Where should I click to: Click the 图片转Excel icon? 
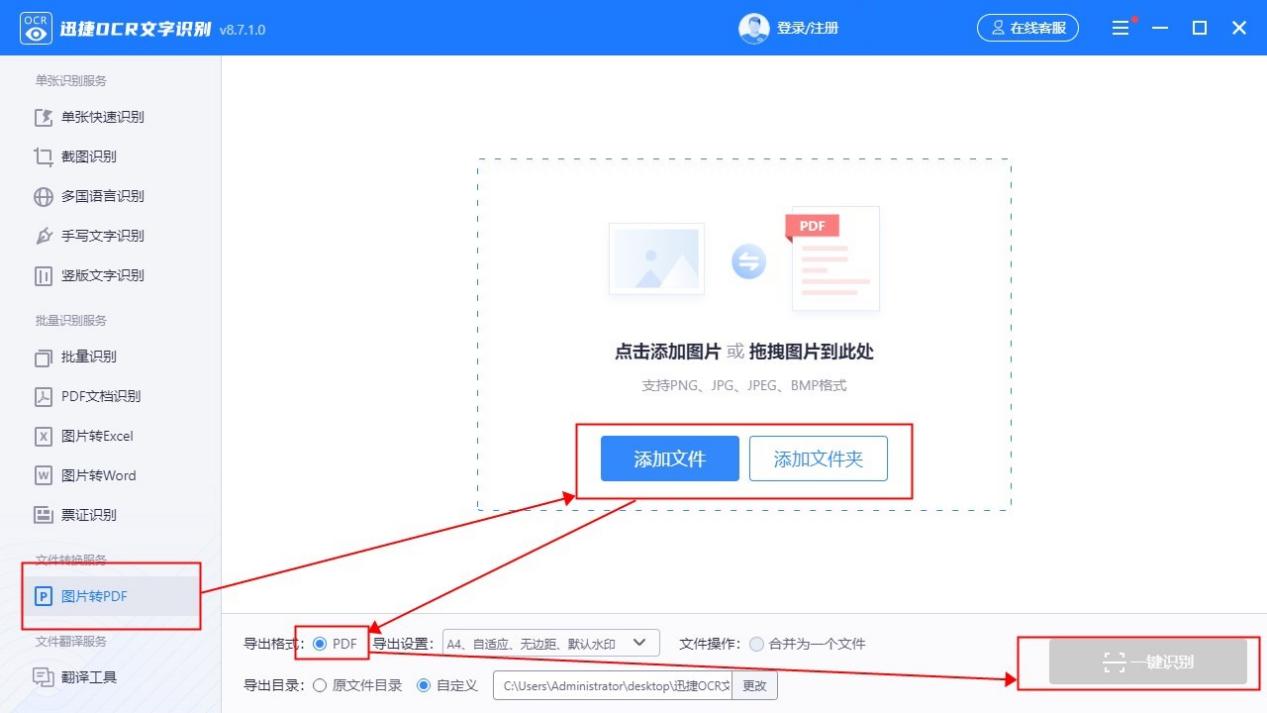click(43, 436)
